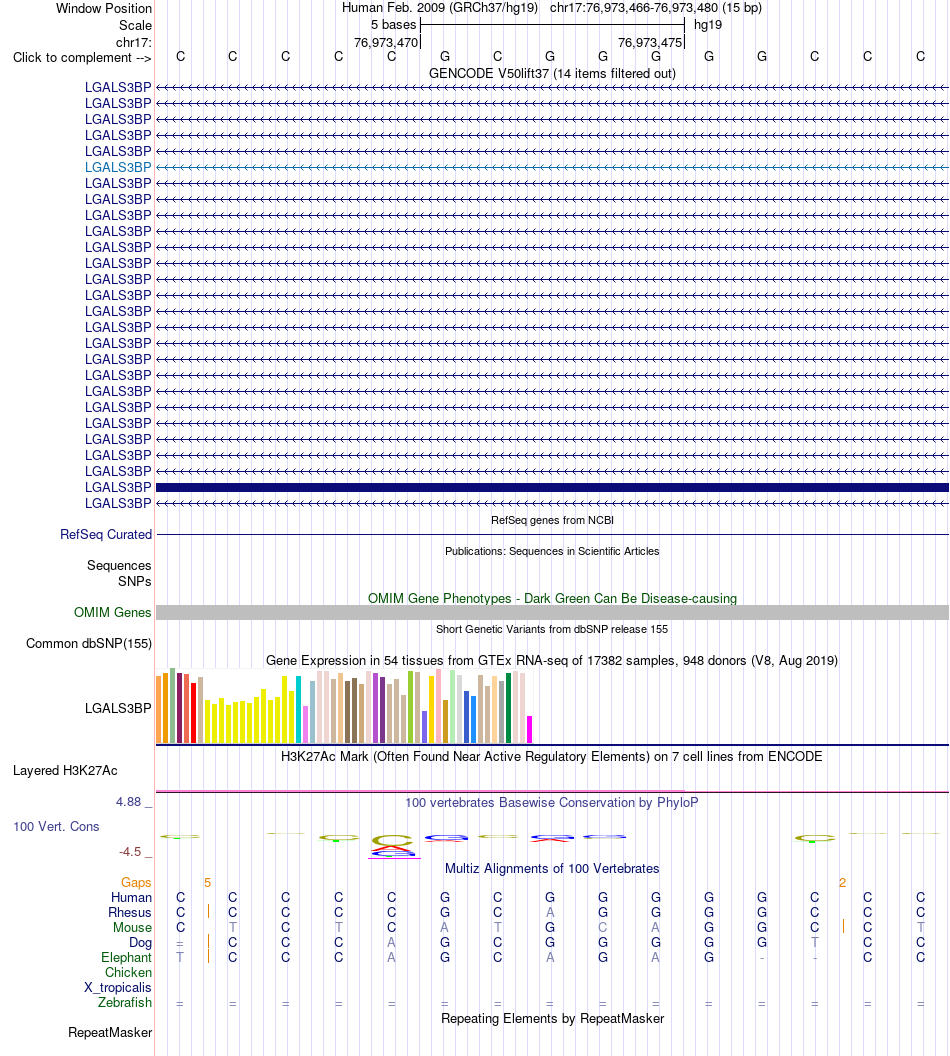The height and width of the screenshot is (1056, 950).
Task: Open the OMIM Gene Phenotypes track title
Action: [x=552, y=598]
